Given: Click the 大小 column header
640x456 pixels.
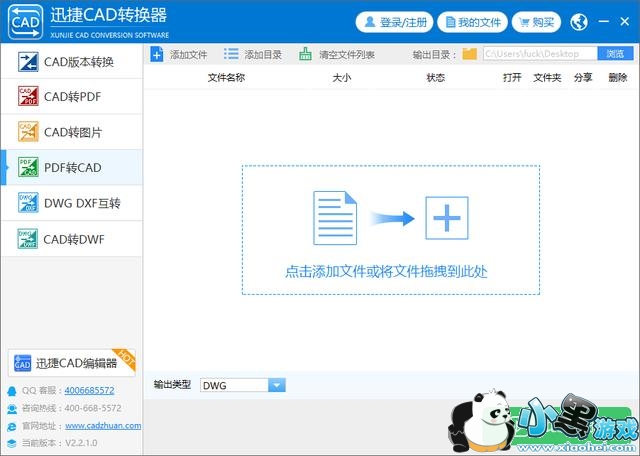Looking at the screenshot, I should pos(342,78).
